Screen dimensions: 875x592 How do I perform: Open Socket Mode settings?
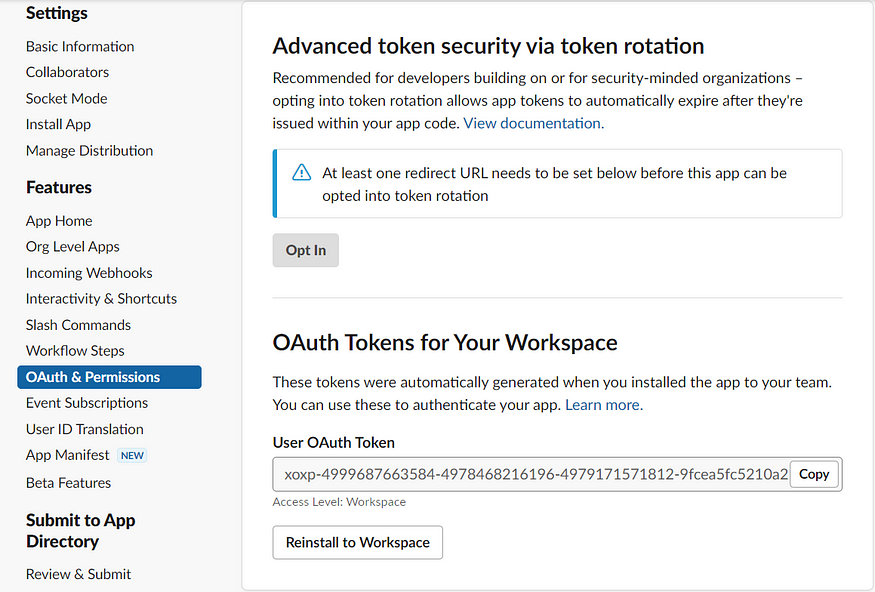pyautogui.click(x=66, y=98)
